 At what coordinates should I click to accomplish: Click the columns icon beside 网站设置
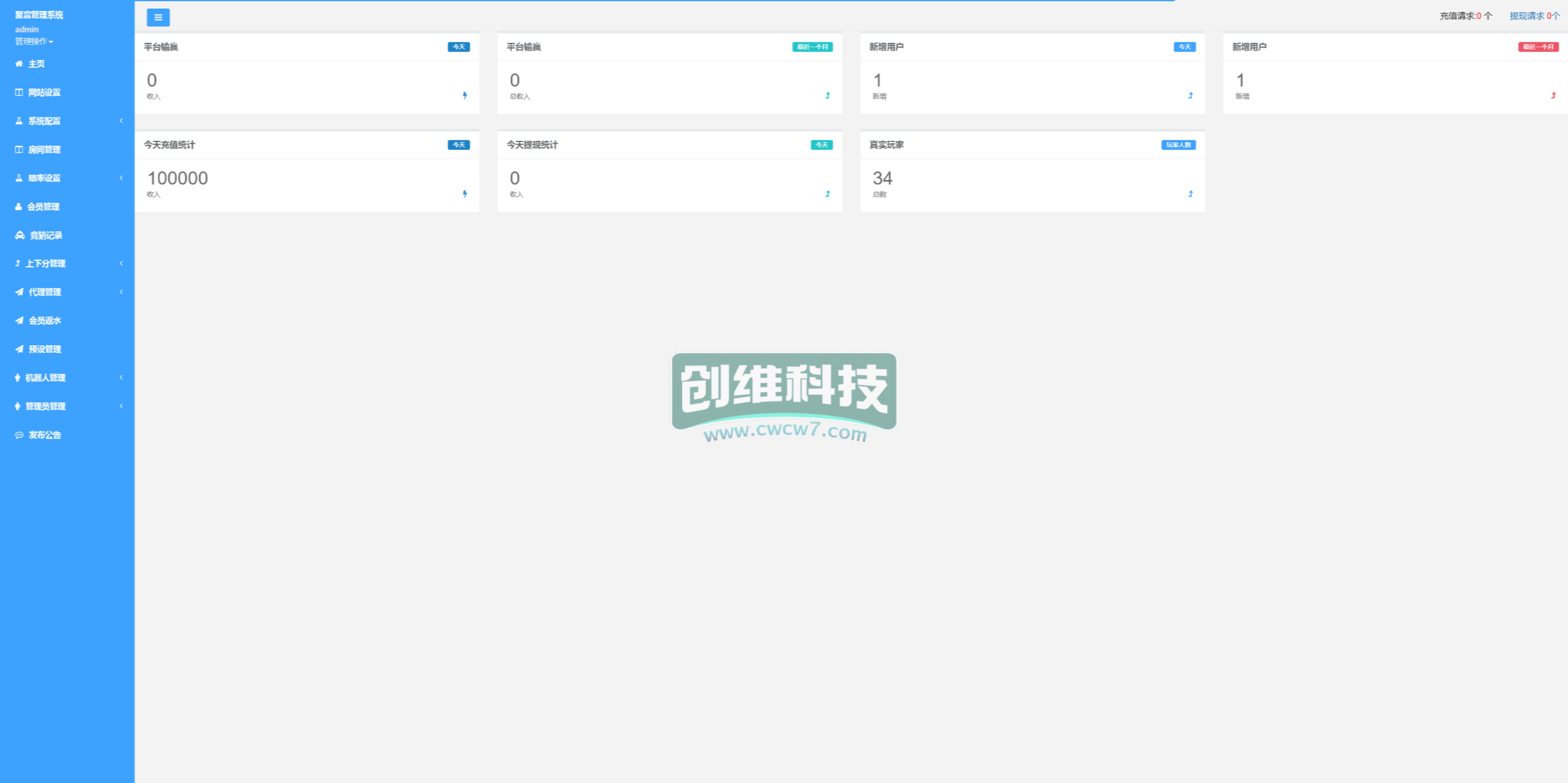[19, 92]
